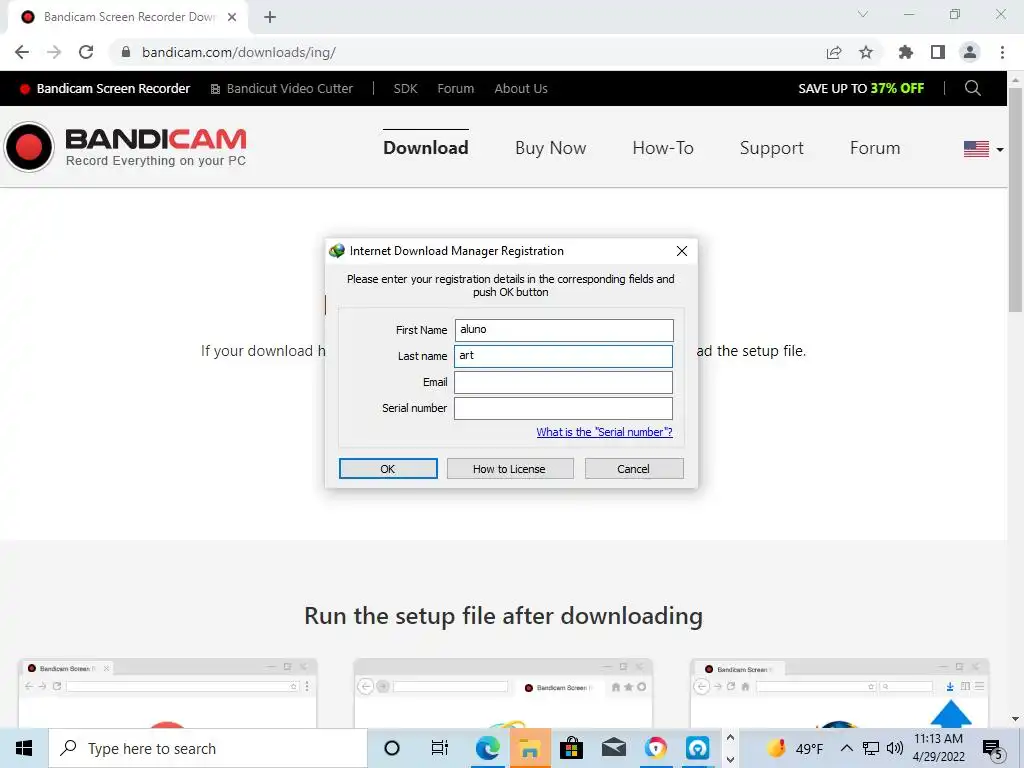Open Mail app from taskbar
The width and height of the screenshot is (1024, 768).
[x=614, y=748]
